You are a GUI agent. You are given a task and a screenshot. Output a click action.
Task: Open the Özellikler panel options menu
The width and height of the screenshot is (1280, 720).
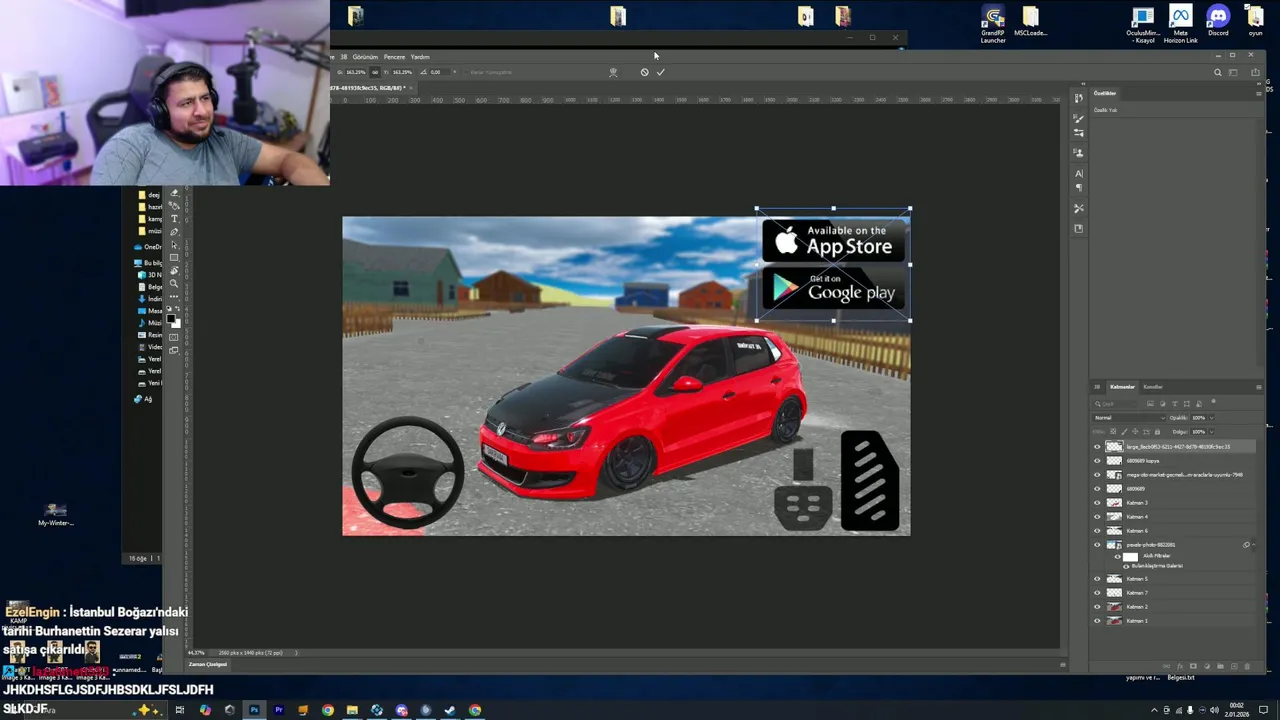tap(1258, 93)
